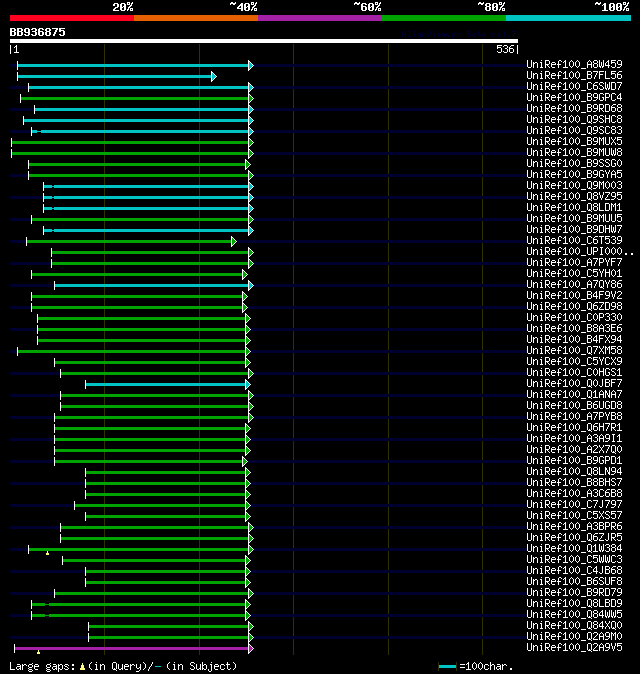Click the UniRef100_C0HGS1 label

tap(574, 373)
